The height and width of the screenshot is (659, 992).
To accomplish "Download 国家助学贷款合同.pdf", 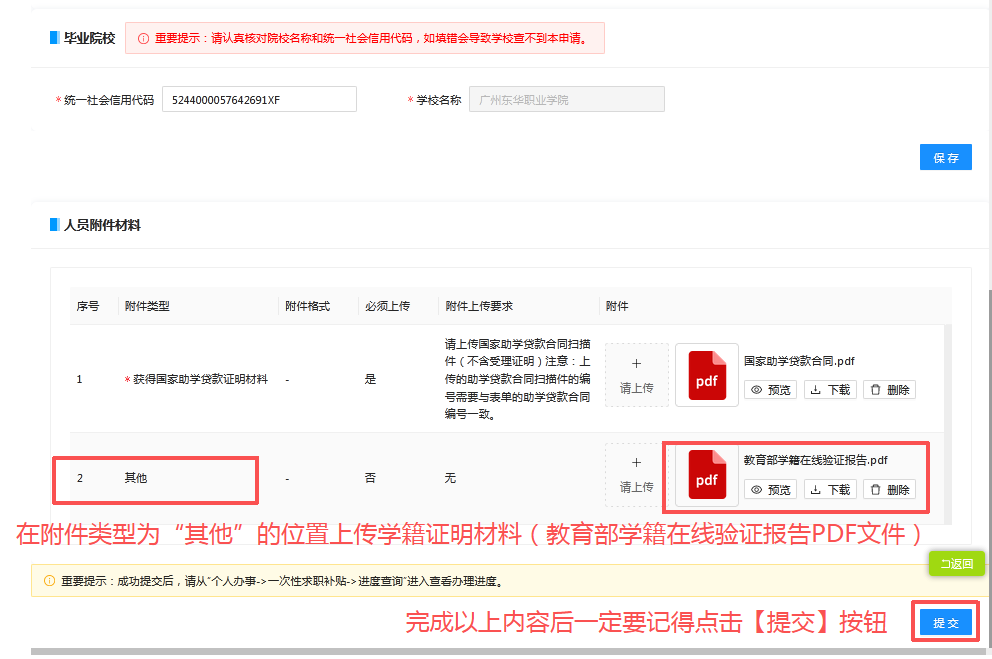I will pos(831,390).
